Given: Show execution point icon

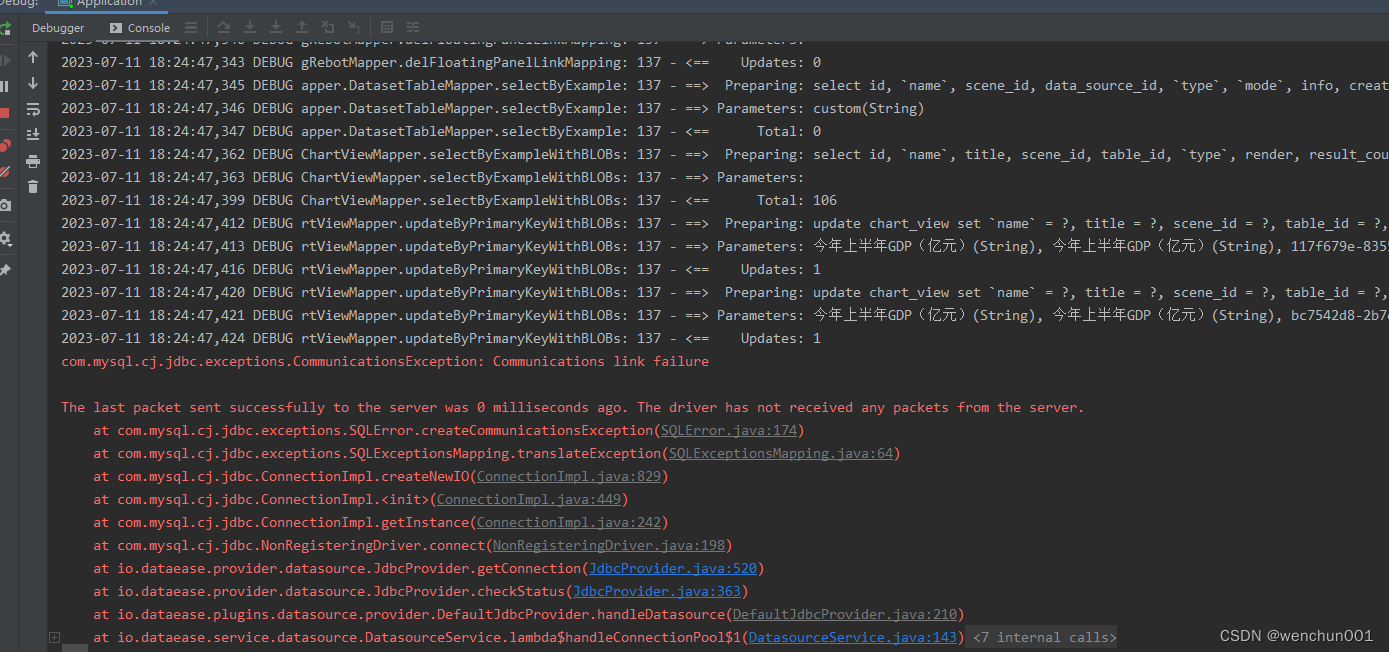Looking at the screenshot, I should [x=191, y=28].
